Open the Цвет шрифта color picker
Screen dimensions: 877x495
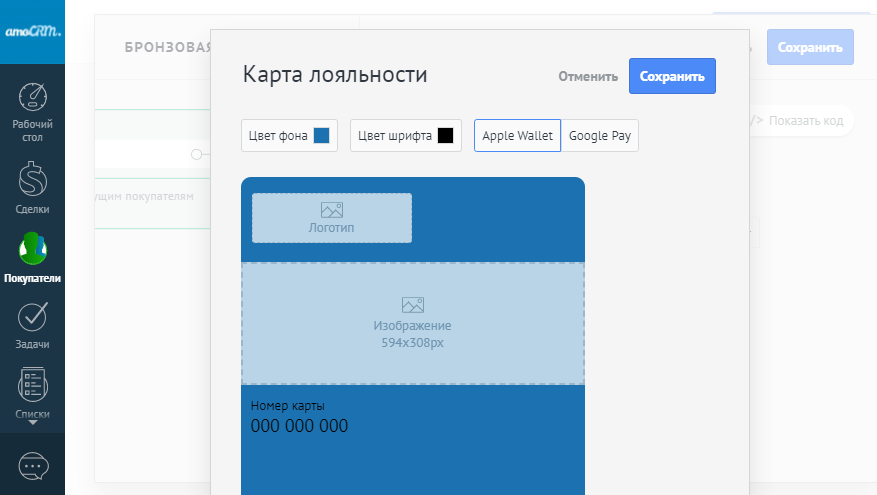405,136
